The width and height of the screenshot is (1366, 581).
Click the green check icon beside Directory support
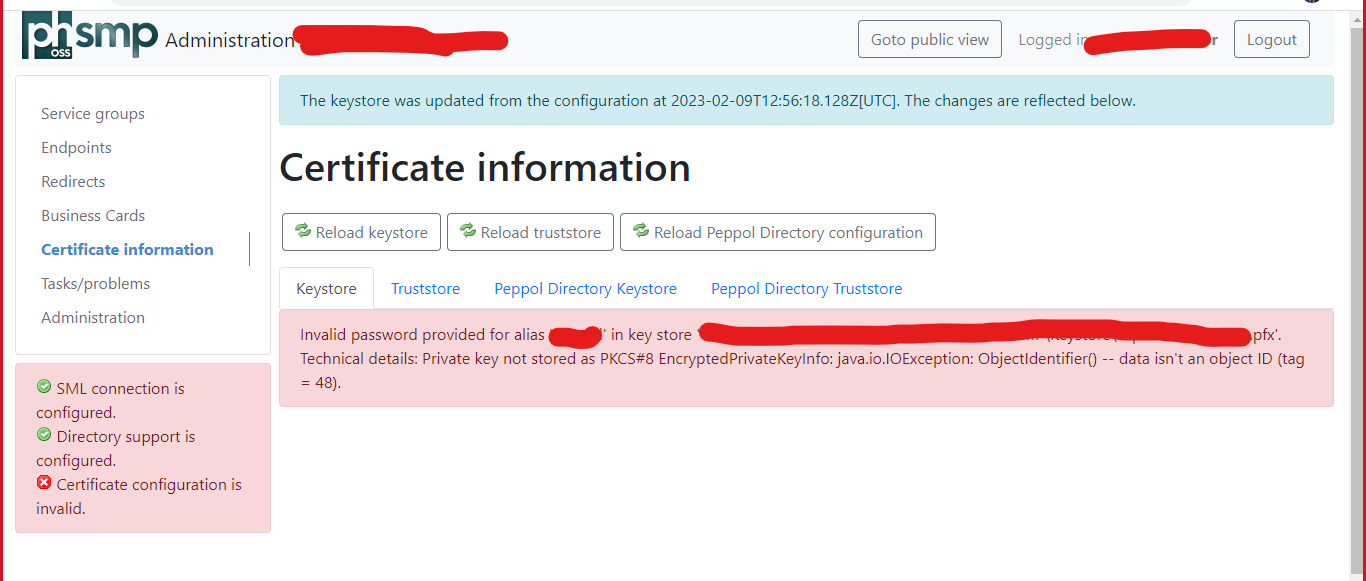click(43, 434)
